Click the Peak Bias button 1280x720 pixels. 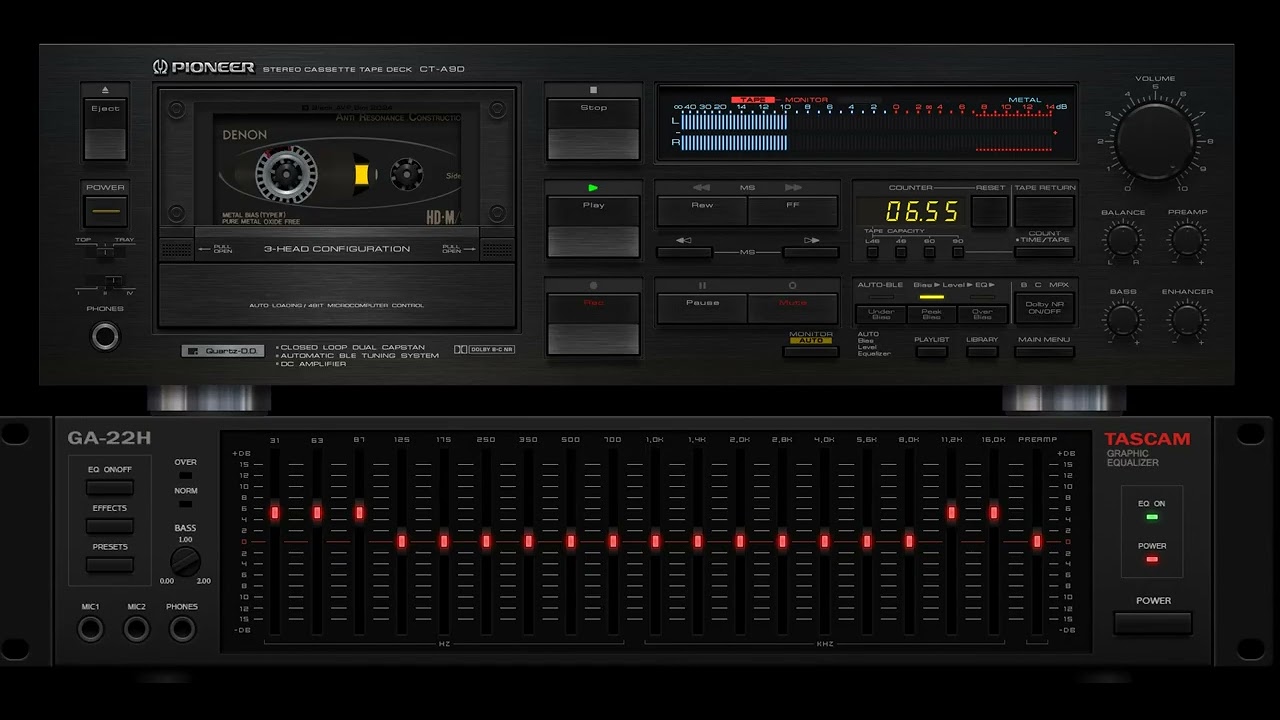(931, 314)
